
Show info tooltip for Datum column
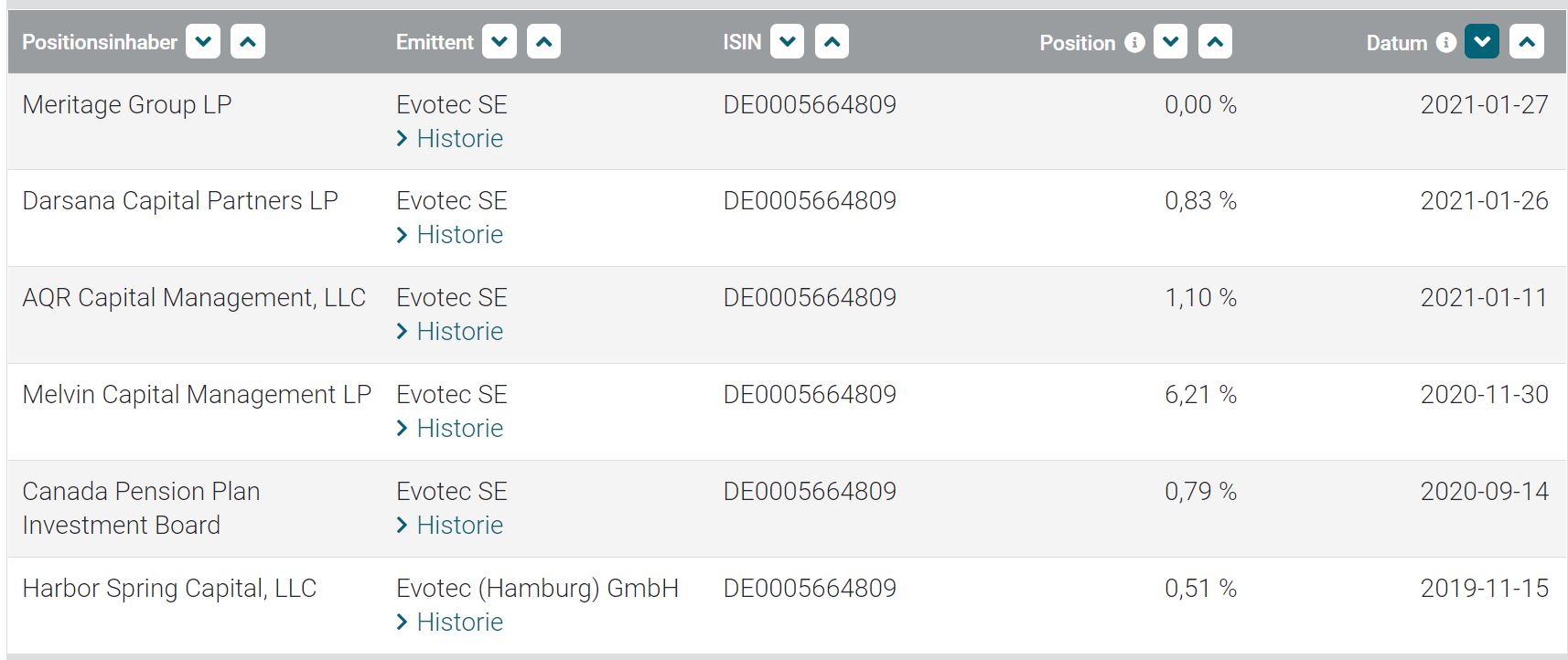(1446, 43)
